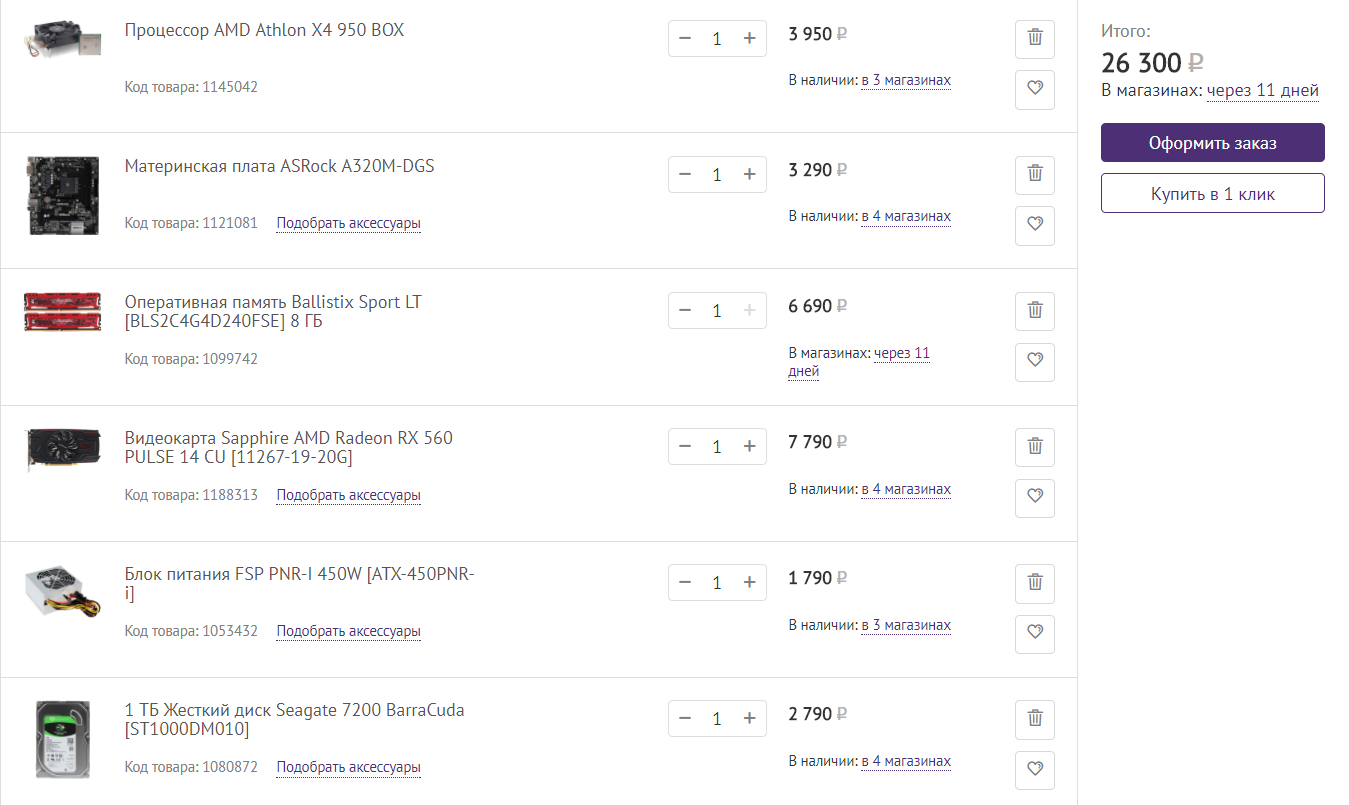
Task: Heart the AMD Athlon X4 950 processor
Action: coord(1035,88)
